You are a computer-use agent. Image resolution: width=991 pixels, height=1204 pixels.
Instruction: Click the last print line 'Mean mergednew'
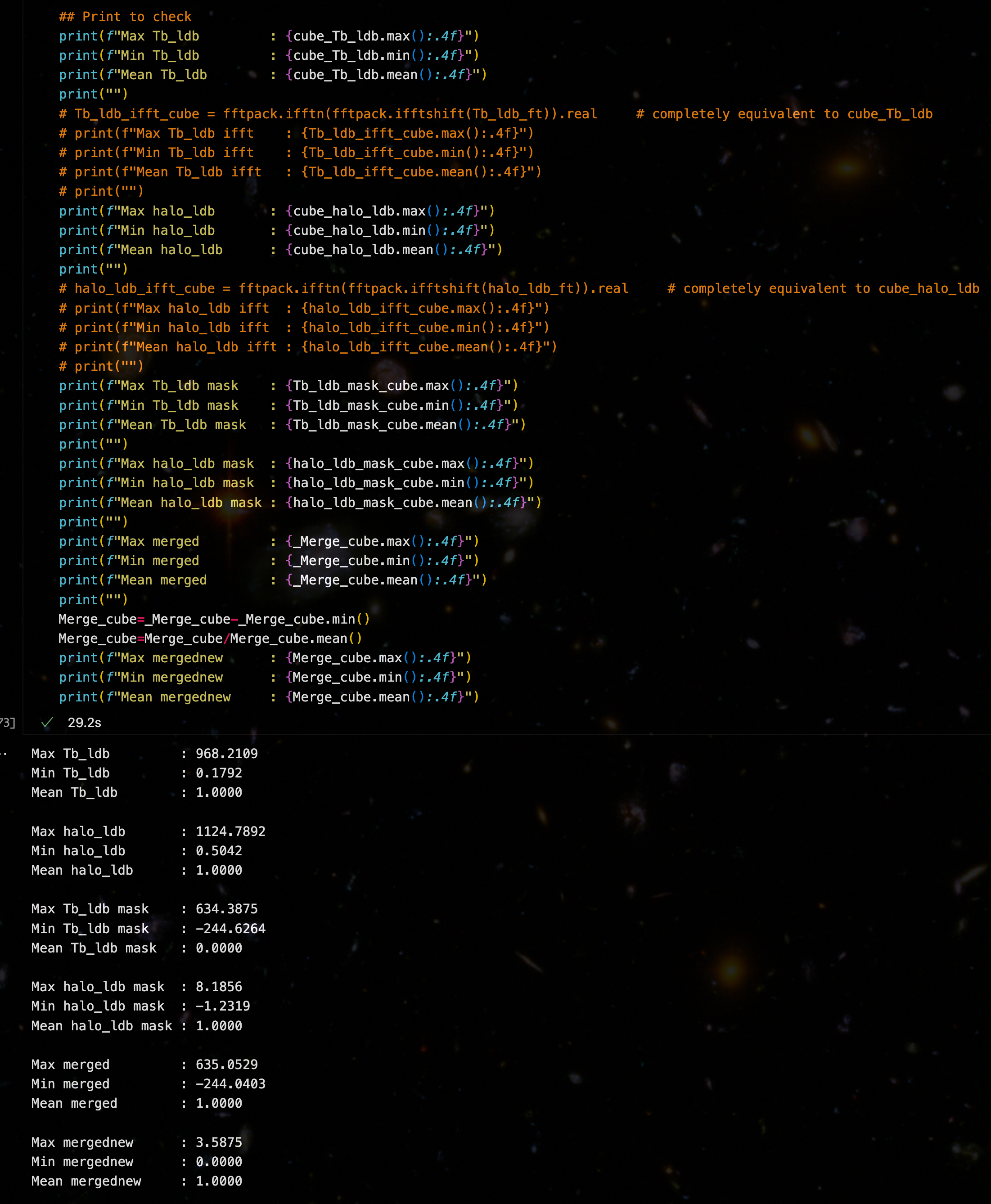[x=268, y=697]
